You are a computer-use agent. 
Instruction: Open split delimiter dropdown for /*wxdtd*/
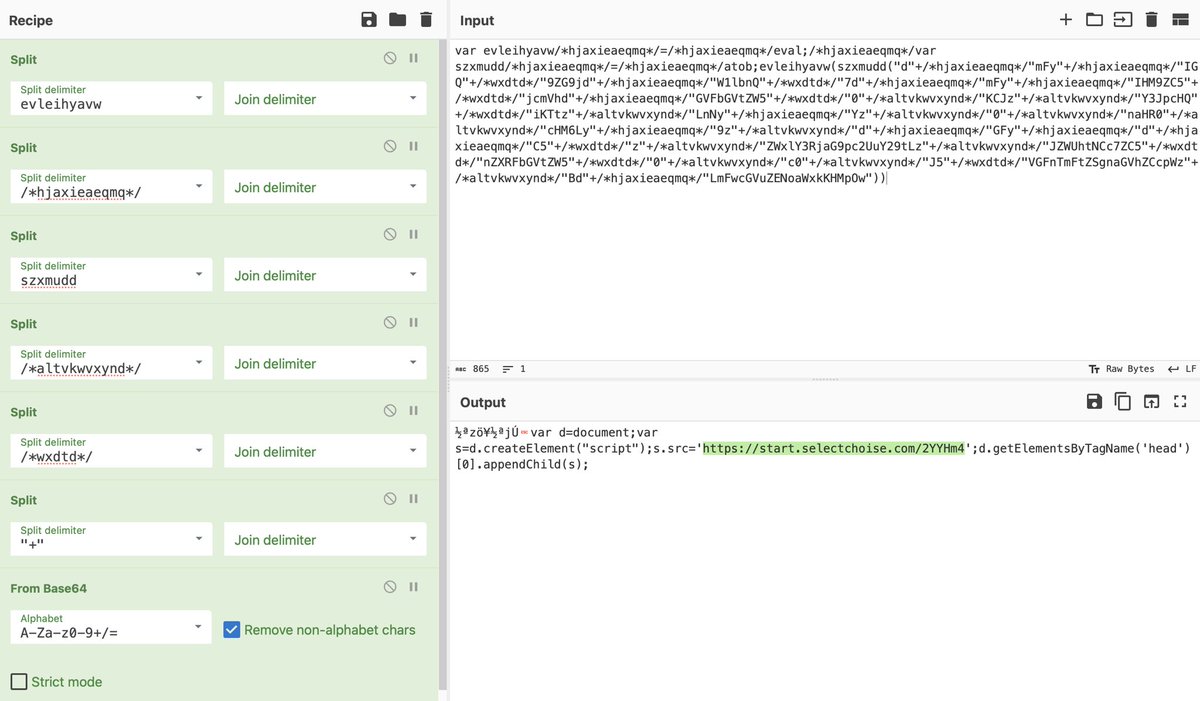coord(199,449)
